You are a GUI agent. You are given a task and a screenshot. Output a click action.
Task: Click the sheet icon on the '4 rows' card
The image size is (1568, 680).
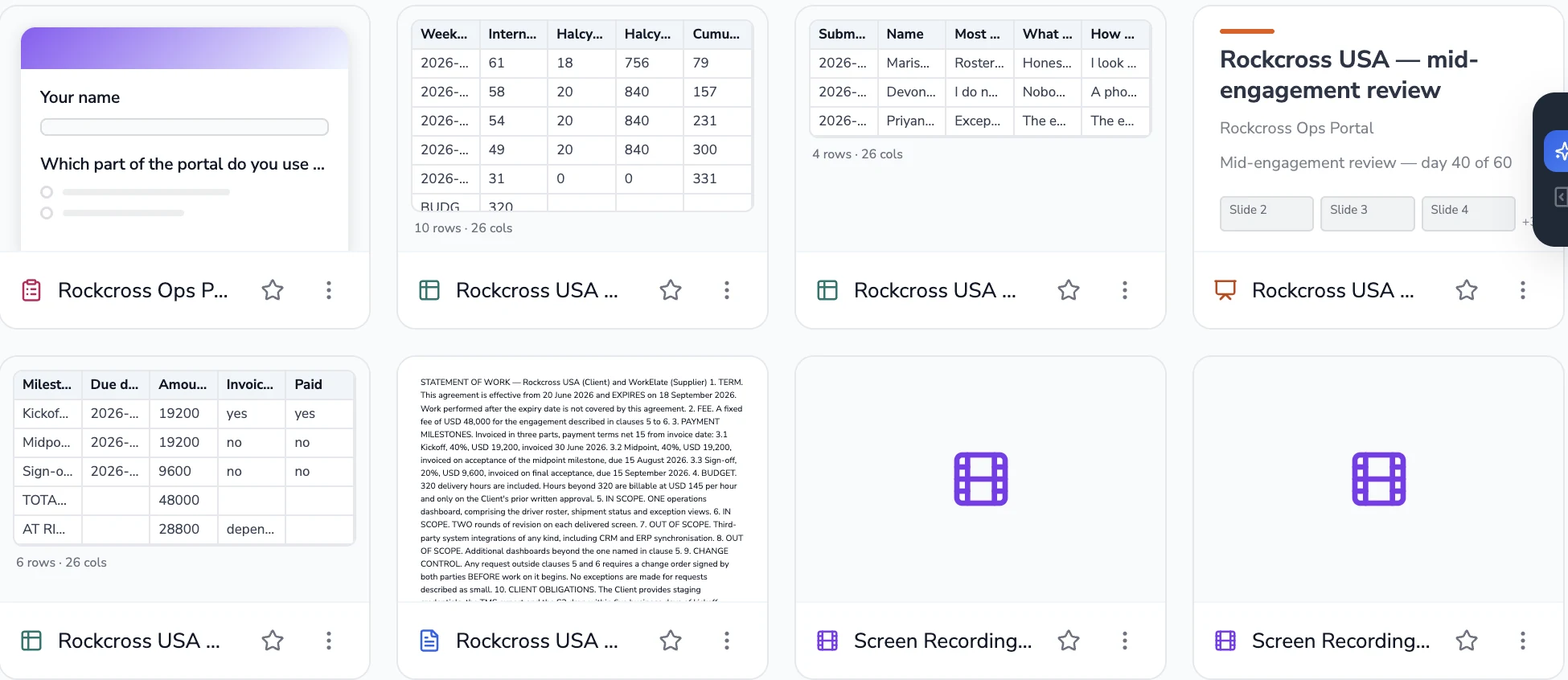click(x=827, y=290)
